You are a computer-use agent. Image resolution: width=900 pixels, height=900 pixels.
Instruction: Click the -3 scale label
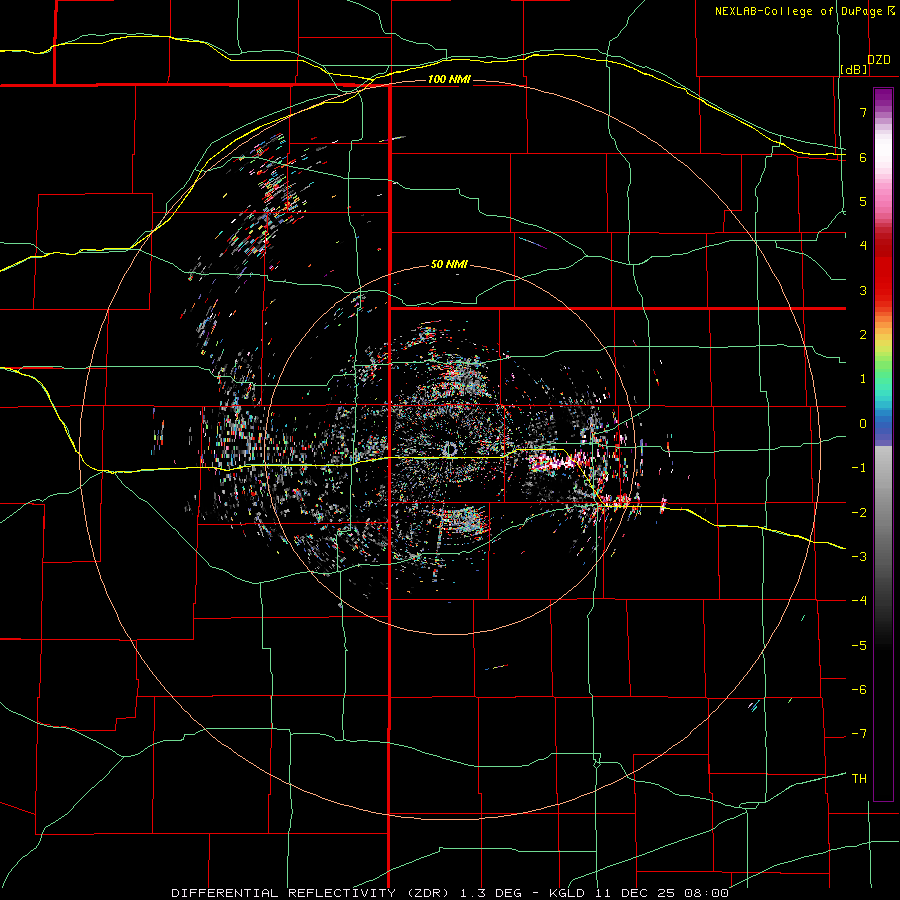859,557
